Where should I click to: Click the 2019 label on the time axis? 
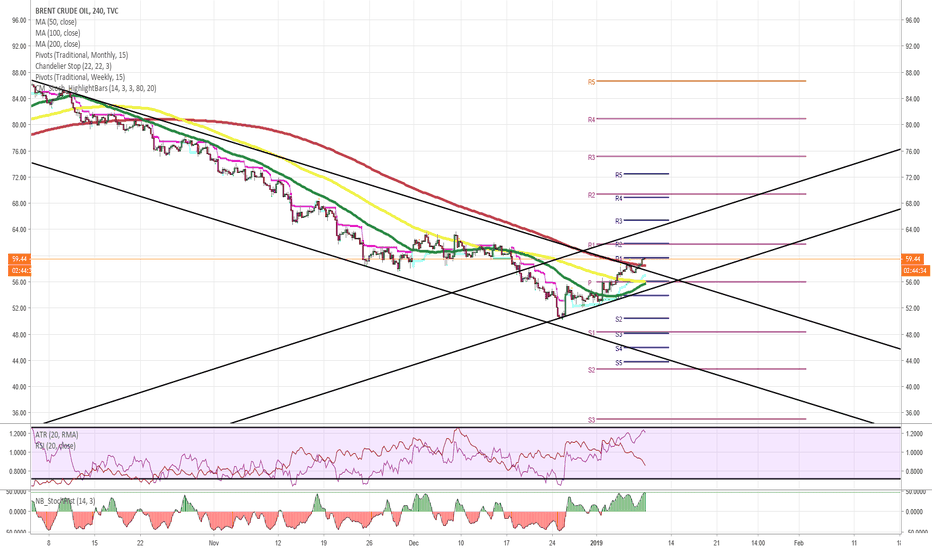pyautogui.click(x=597, y=543)
